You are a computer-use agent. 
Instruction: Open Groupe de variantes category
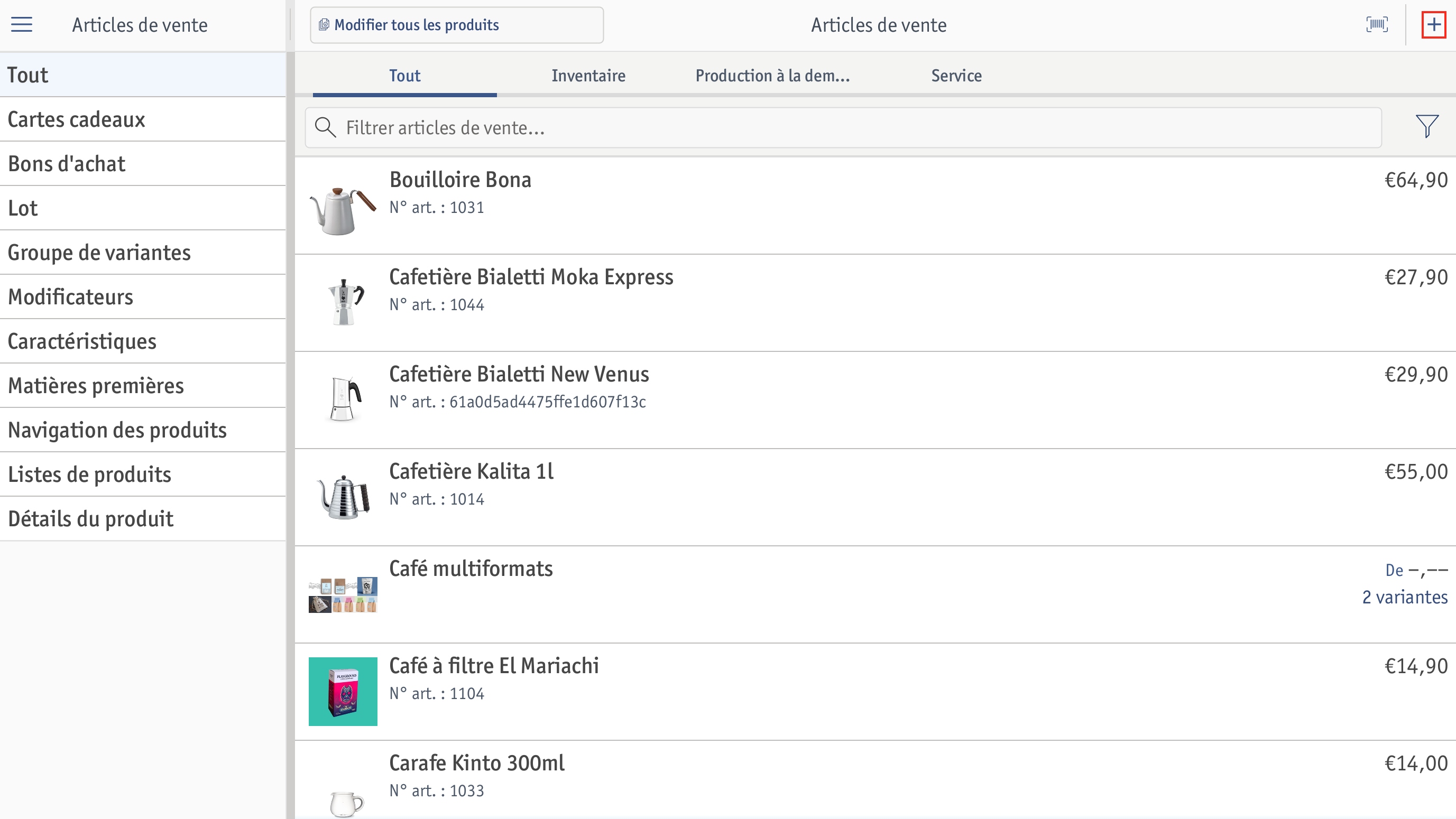click(x=142, y=253)
